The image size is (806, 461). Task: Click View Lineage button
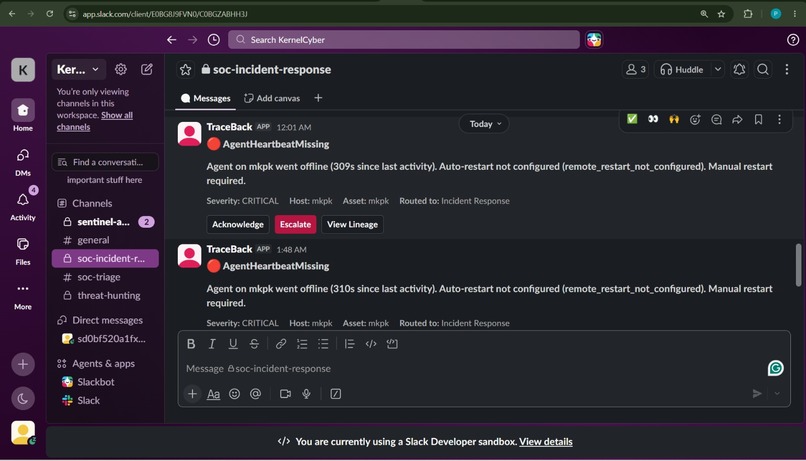coord(352,225)
